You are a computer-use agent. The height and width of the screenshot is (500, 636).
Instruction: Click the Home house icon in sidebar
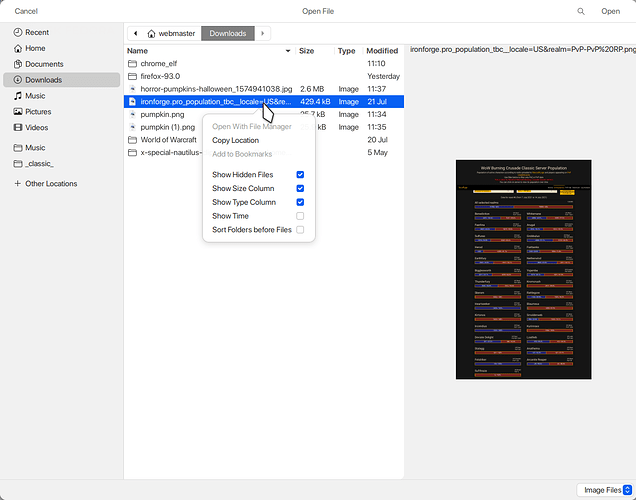tap(17, 48)
